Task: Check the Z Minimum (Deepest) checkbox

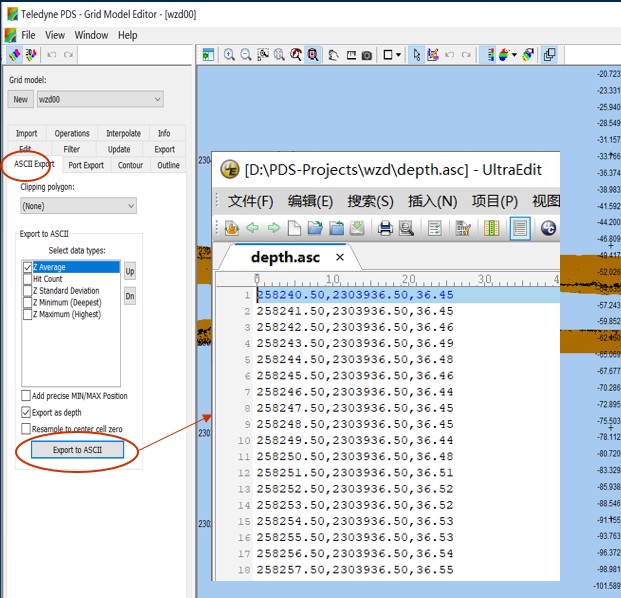Action: click(x=27, y=303)
